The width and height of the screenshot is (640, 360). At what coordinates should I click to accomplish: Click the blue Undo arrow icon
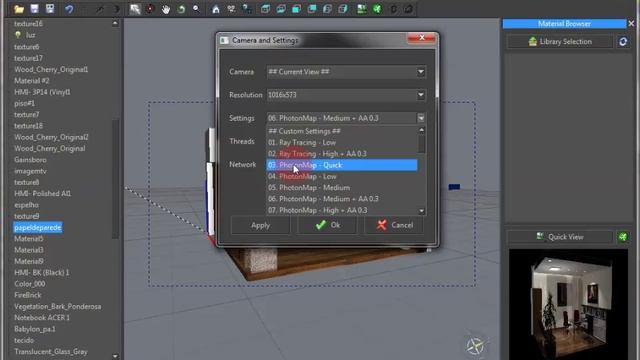(x=69, y=9)
